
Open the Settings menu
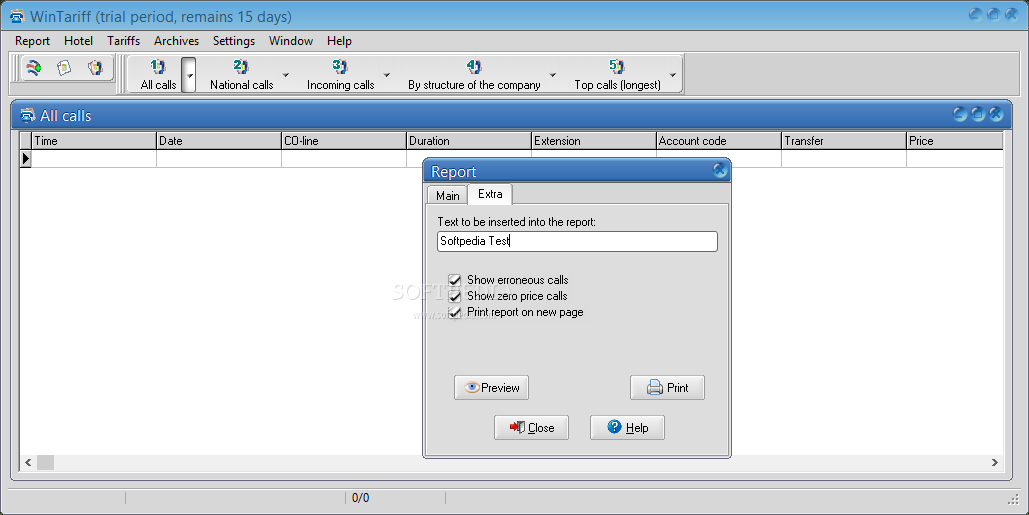click(234, 41)
